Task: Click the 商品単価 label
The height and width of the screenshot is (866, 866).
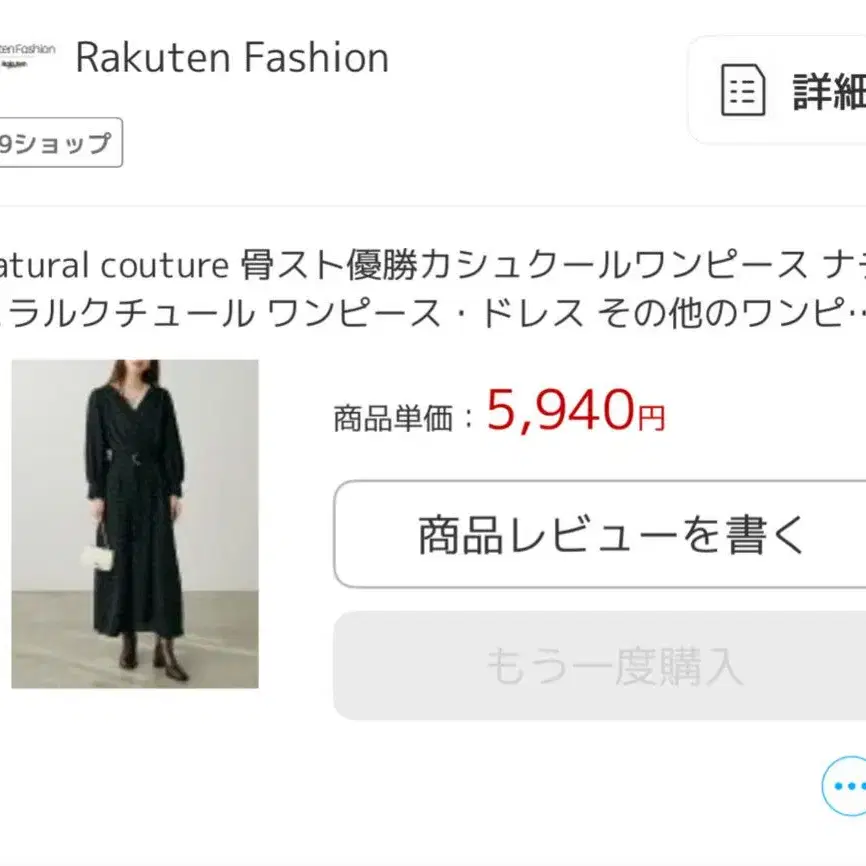Action: click(393, 417)
